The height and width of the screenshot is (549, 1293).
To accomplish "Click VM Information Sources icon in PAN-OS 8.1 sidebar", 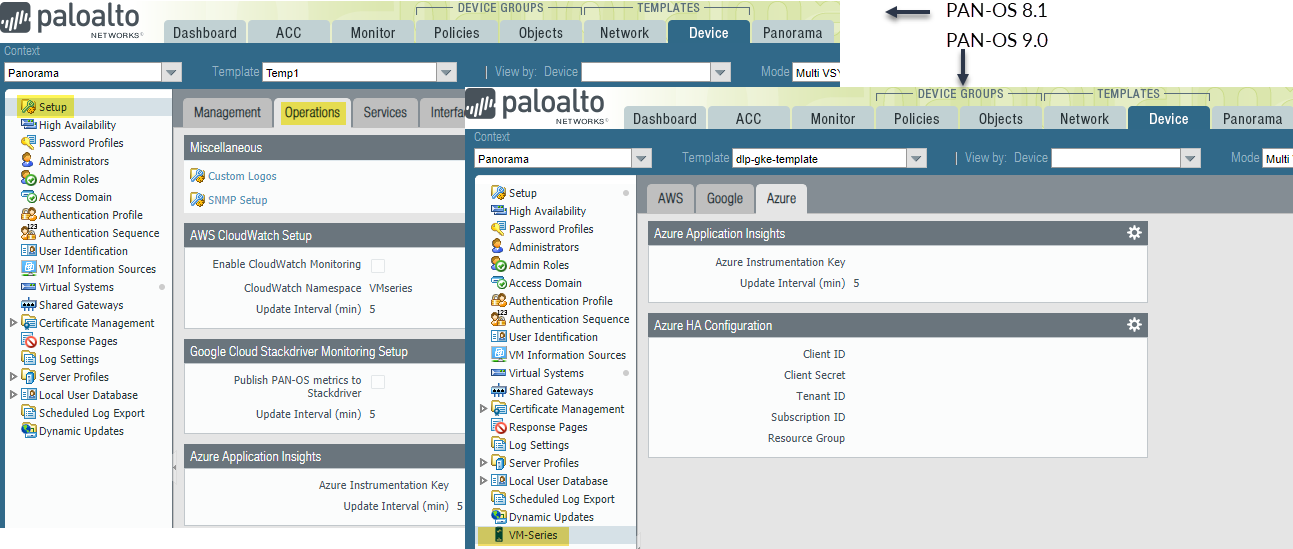I will tap(29, 269).
